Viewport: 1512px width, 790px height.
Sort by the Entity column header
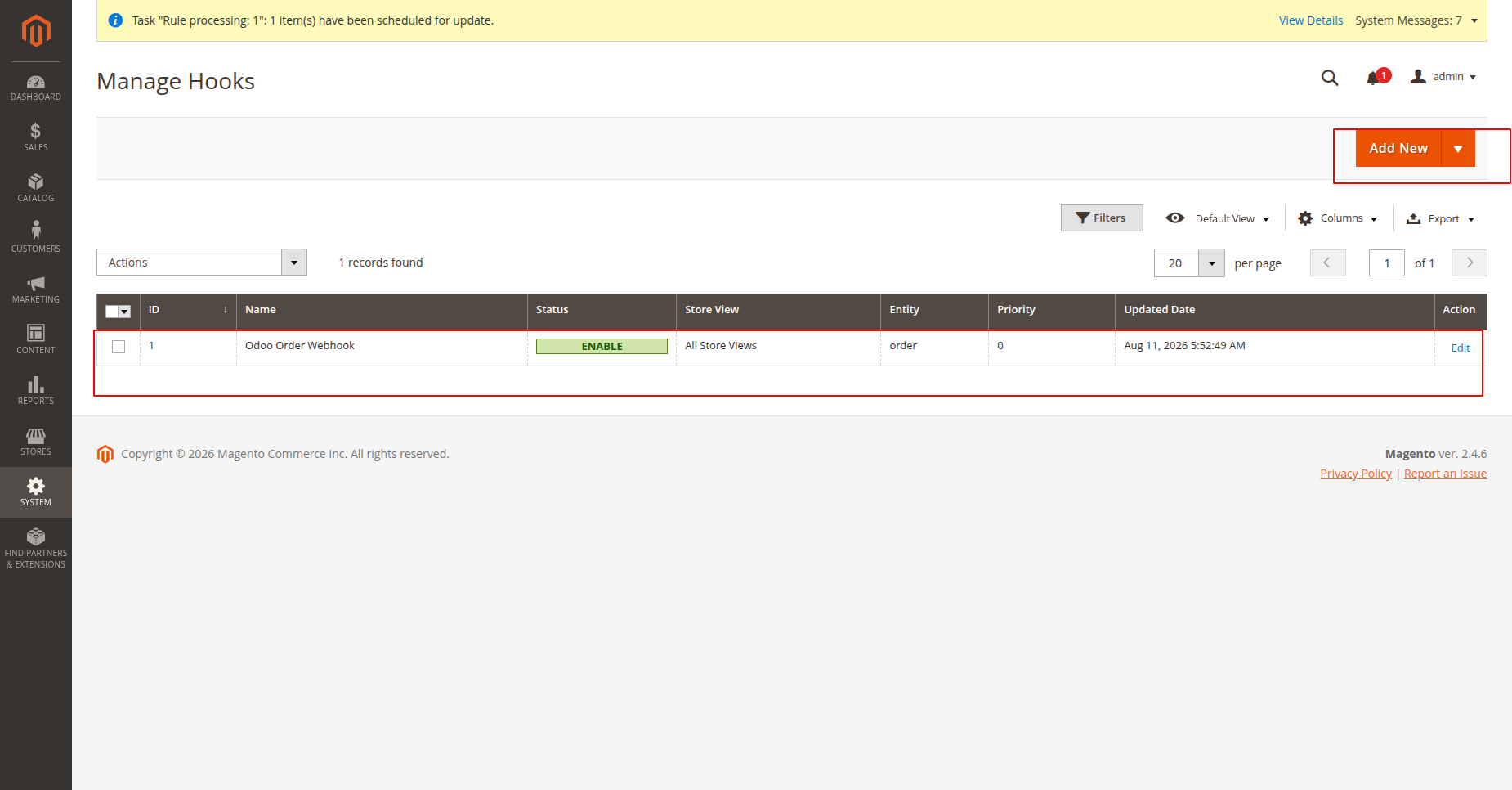[934, 310]
